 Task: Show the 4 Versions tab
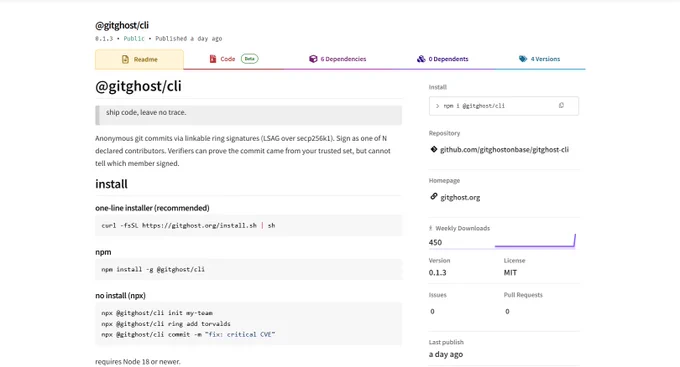click(539, 59)
